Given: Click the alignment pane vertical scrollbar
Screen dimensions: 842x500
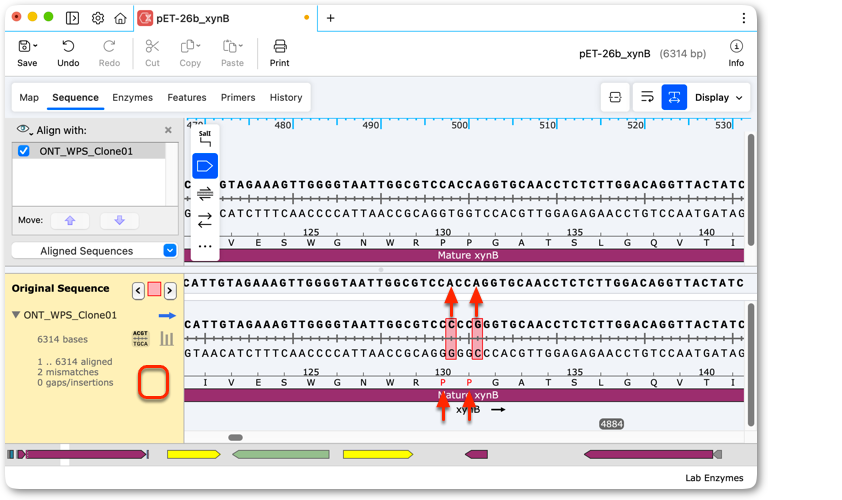Looking at the screenshot, I should point(751,364).
